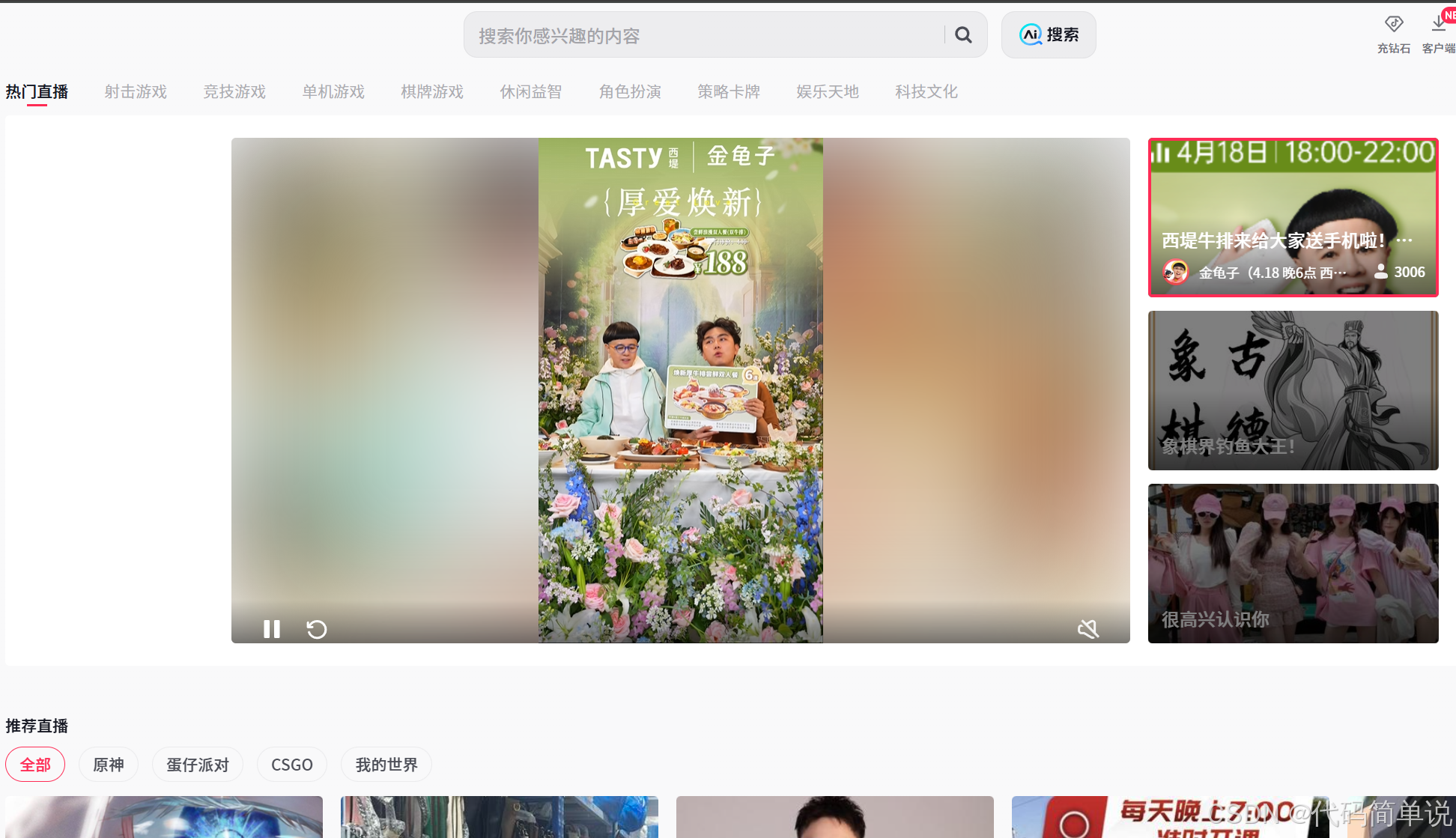Click the magnifier search icon
This screenshot has width=1456, height=838.
963,34
